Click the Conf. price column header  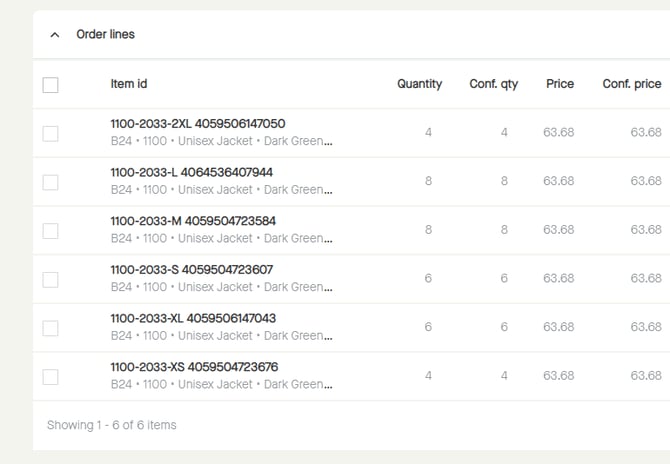pyautogui.click(x=631, y=84)
